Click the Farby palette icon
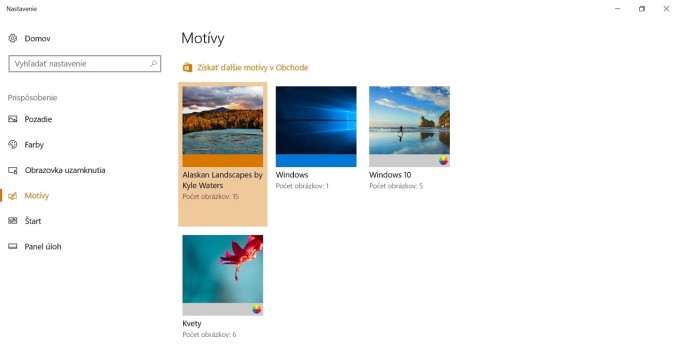The width and height of the screenshot is (679, 361). [13, 145]
